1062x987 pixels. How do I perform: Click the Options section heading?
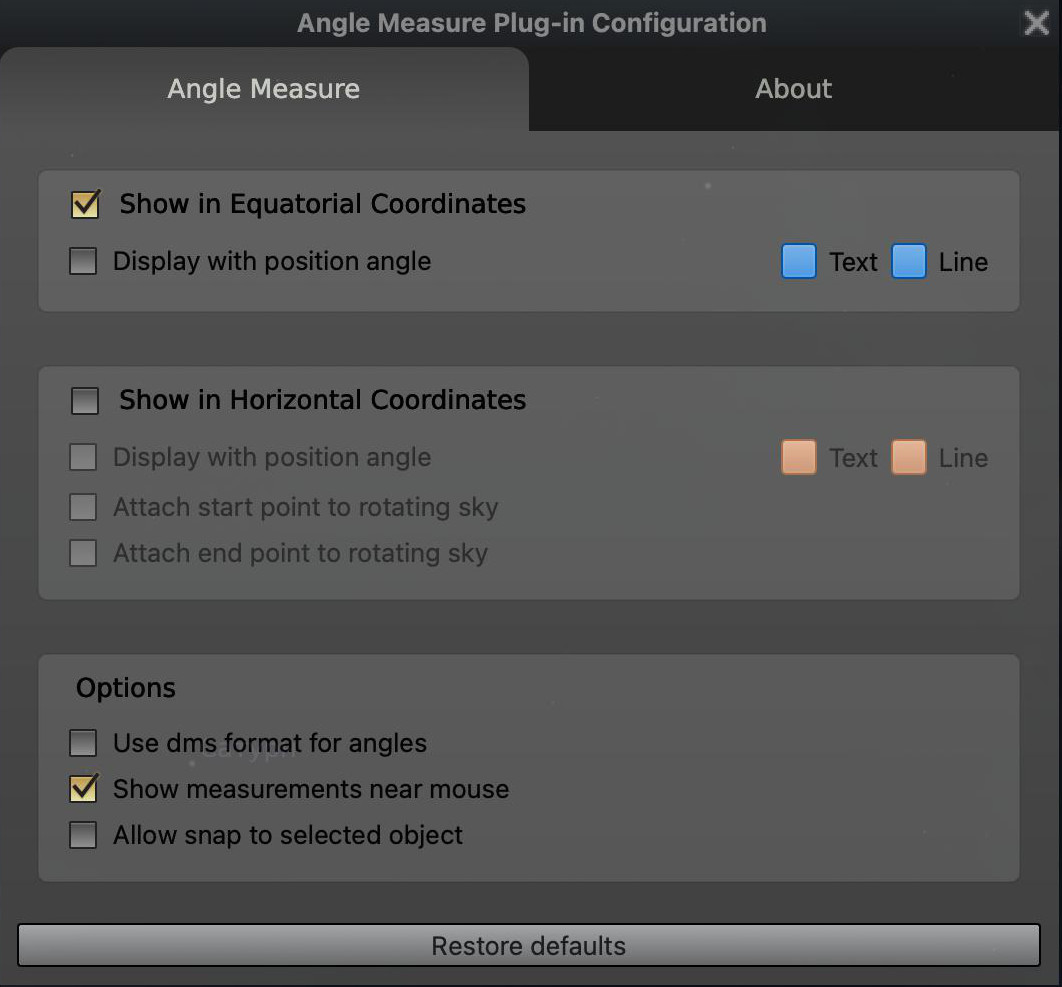(x=126, y=688)
